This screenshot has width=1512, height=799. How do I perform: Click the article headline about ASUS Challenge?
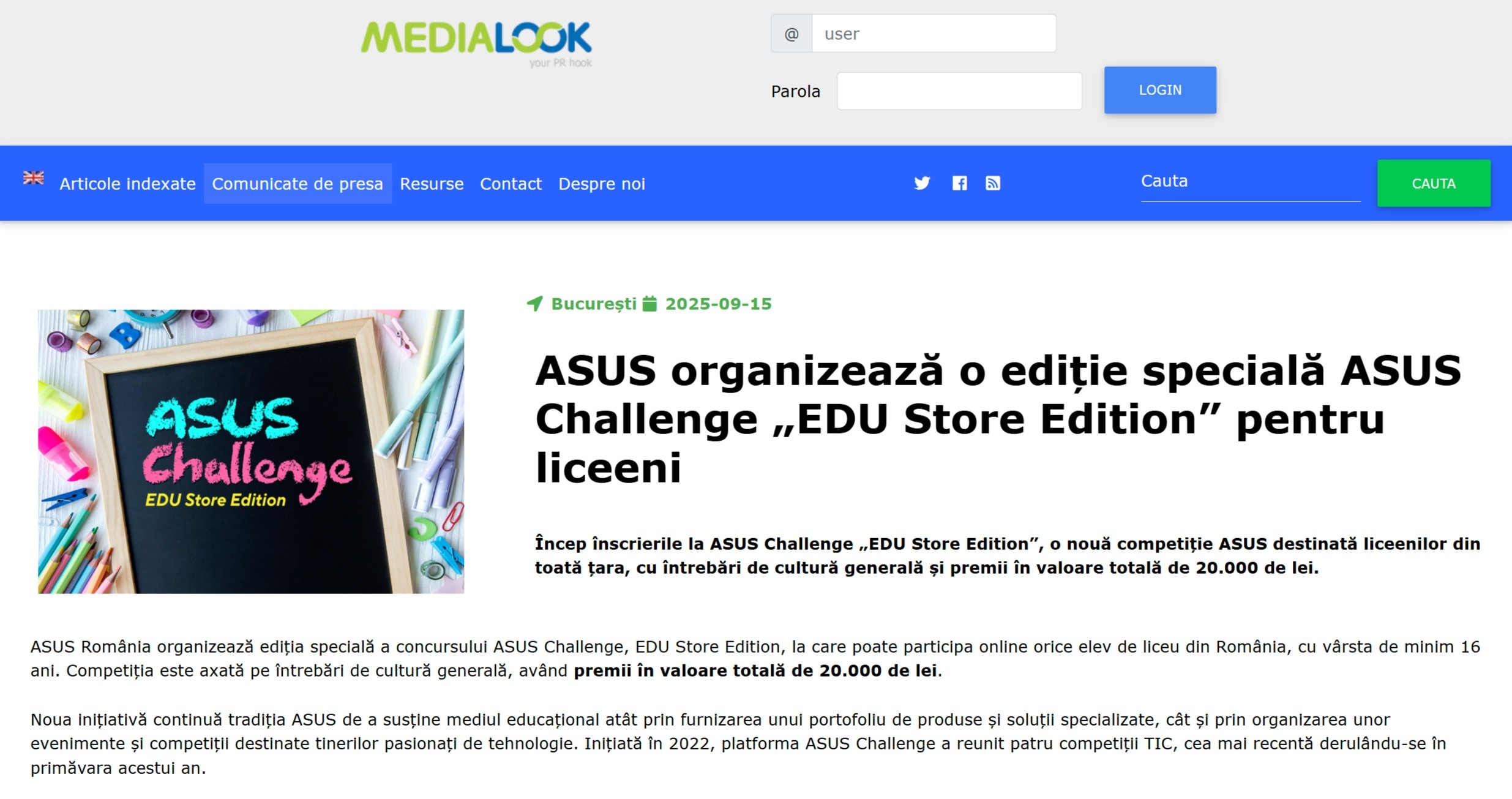point(998,419)
